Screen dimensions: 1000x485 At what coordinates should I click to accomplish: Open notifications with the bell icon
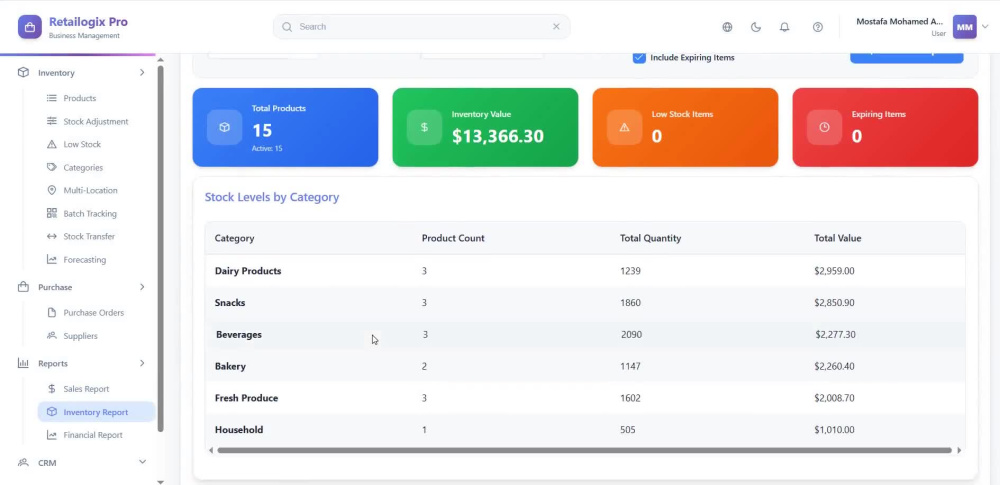coord(784,27)
